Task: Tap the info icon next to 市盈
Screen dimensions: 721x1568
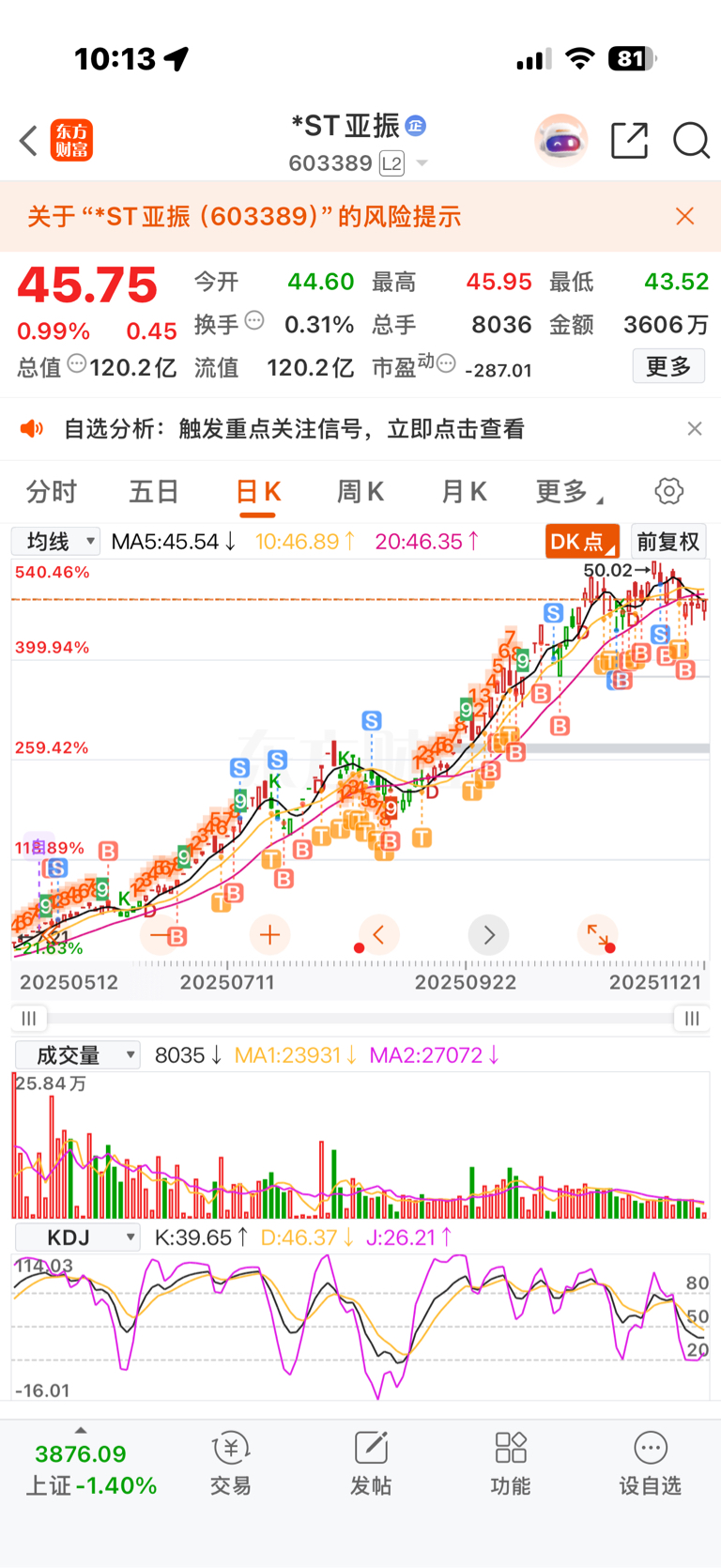Action: pyautogui.click(x=446, y=362)
